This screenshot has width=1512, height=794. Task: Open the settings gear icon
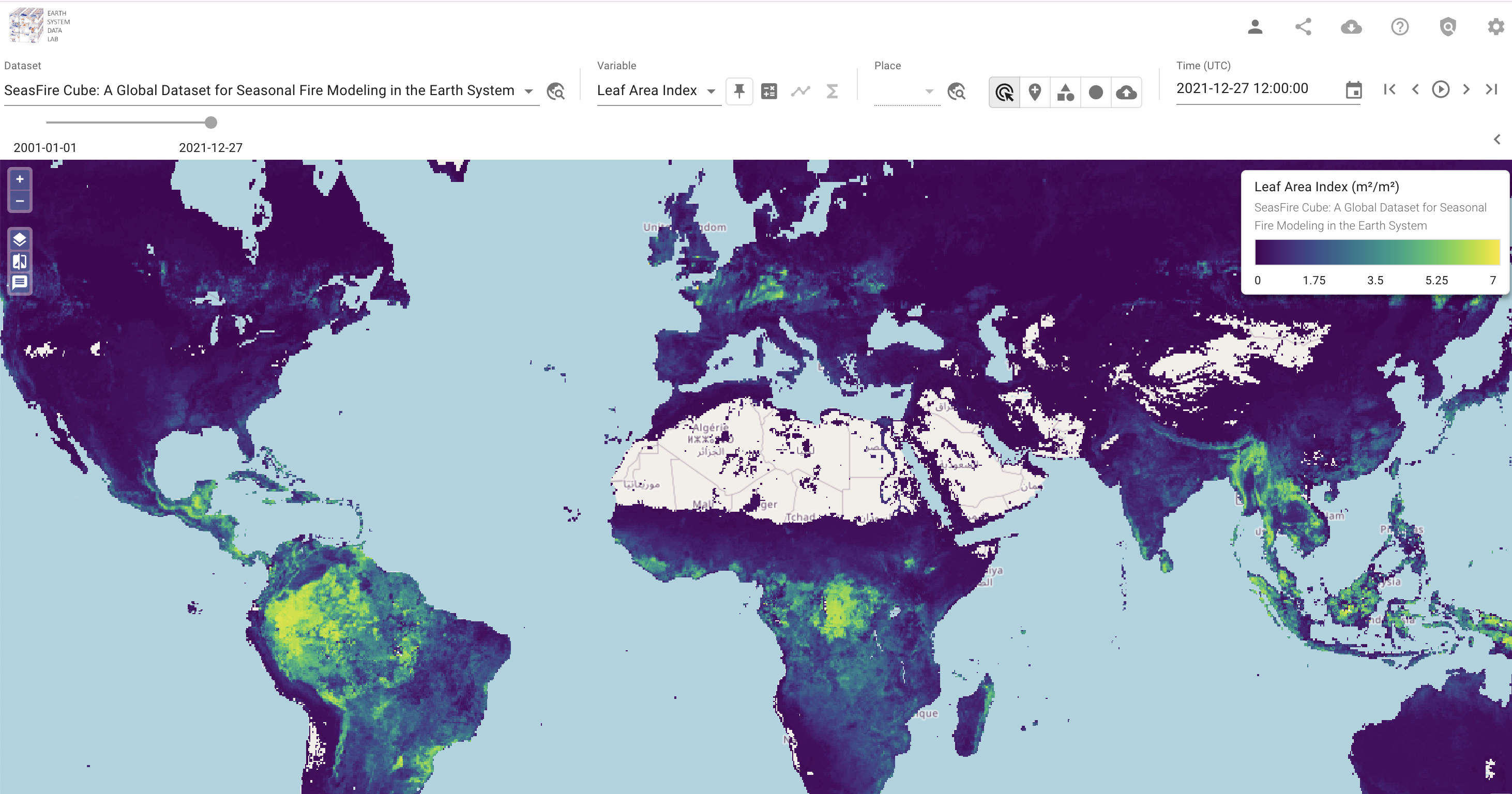tap(1495, 27)
